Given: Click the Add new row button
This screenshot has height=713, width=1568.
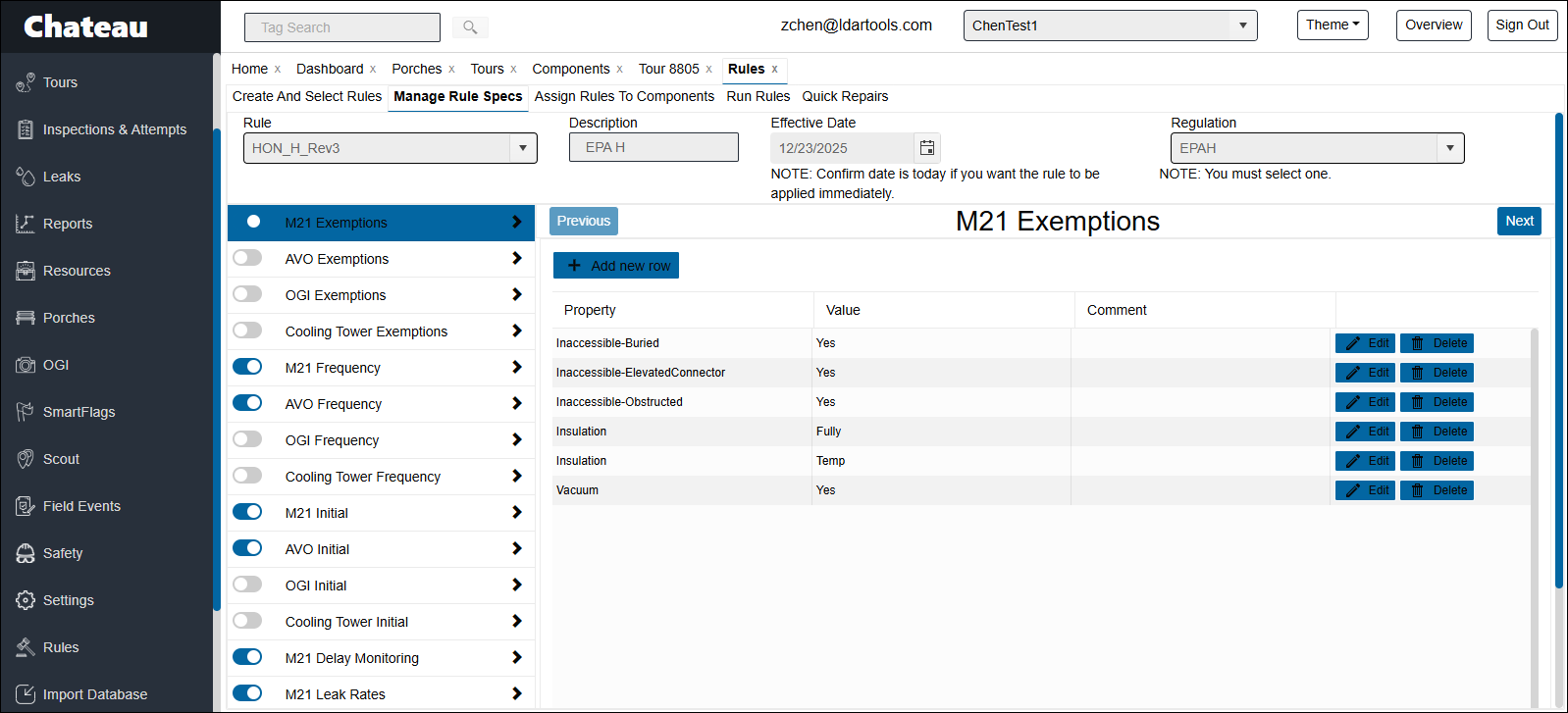Looking at the screenshot, I should 616,266.
